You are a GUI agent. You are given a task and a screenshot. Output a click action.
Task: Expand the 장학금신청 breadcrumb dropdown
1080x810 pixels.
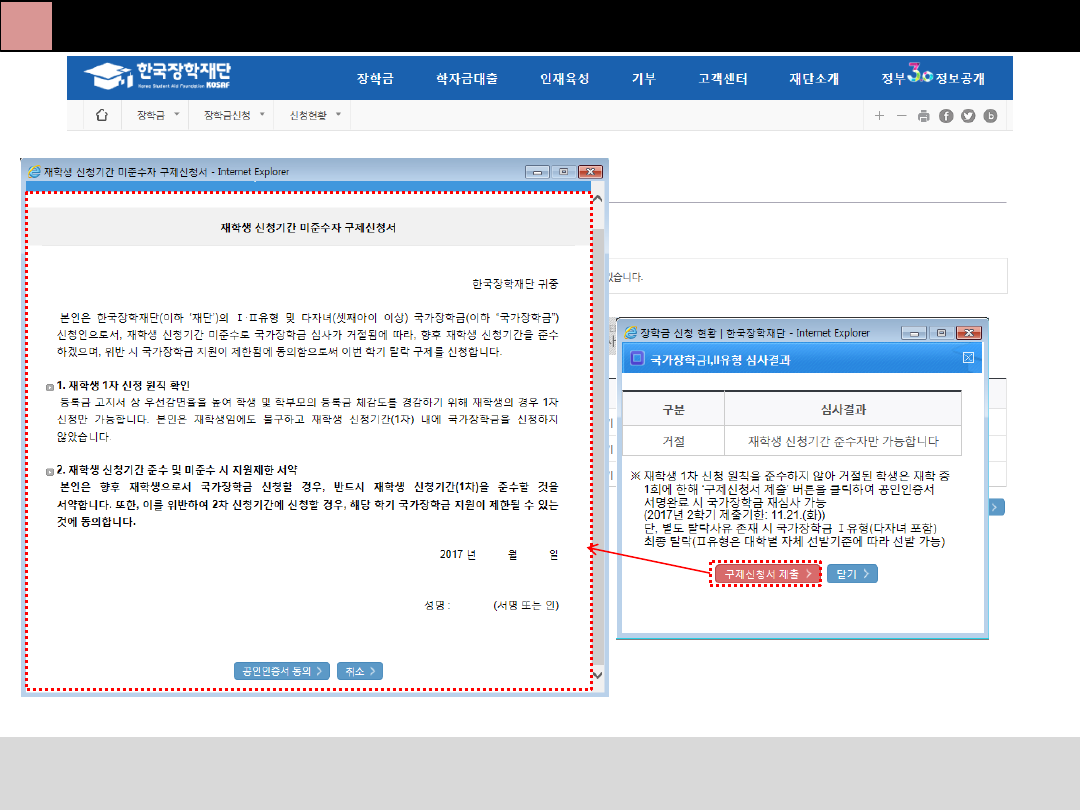click(x=236, y=116)
